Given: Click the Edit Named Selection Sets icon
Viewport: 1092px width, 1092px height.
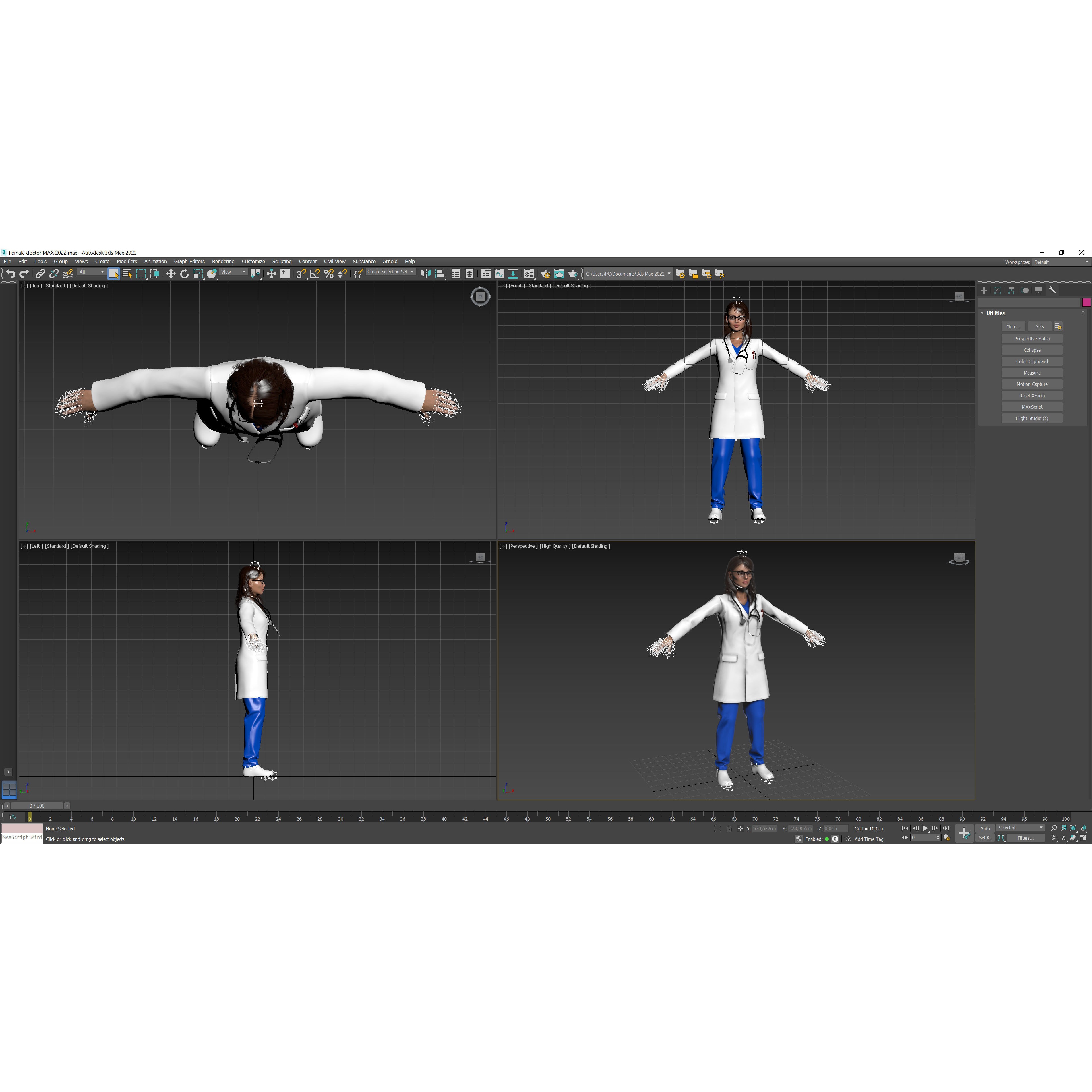Looking at the screenshot, I should pyautogui.click(x=358, y=274).
